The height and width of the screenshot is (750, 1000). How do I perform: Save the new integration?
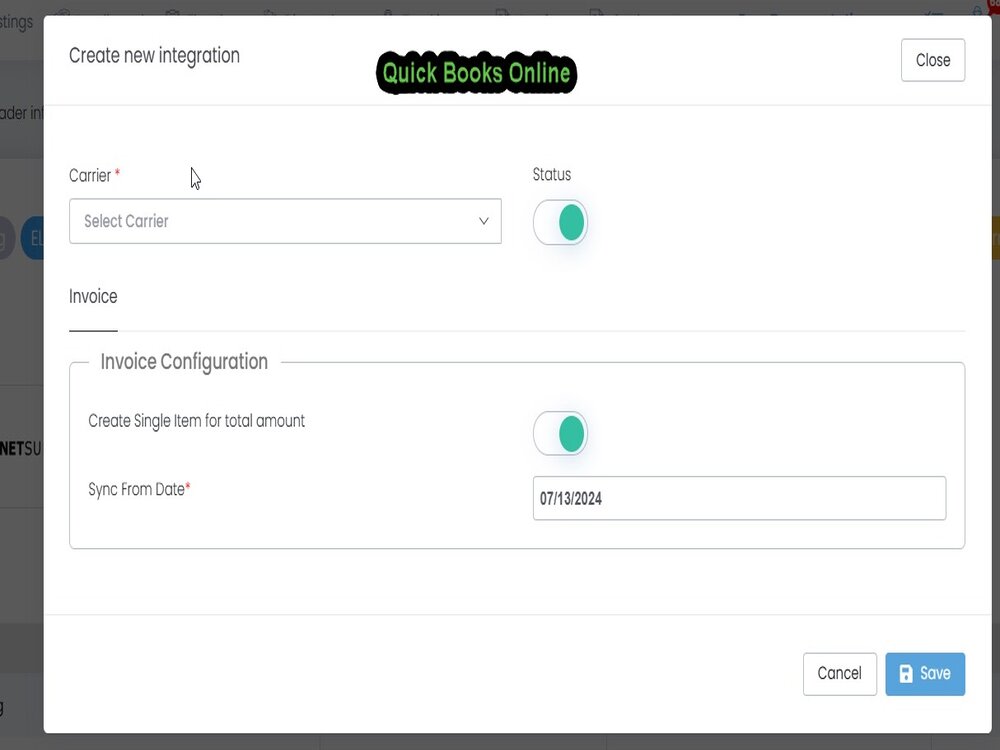[925, 673]
